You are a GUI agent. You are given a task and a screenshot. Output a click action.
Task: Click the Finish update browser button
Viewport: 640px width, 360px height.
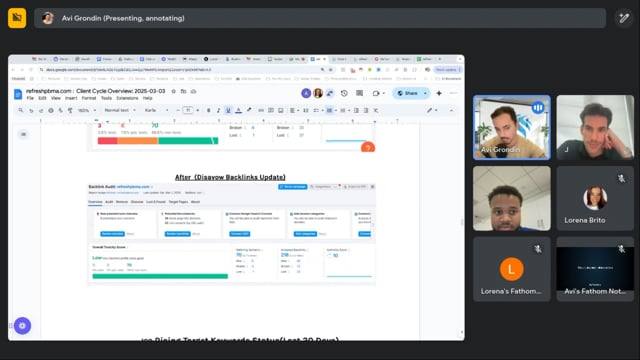(448, 70)
